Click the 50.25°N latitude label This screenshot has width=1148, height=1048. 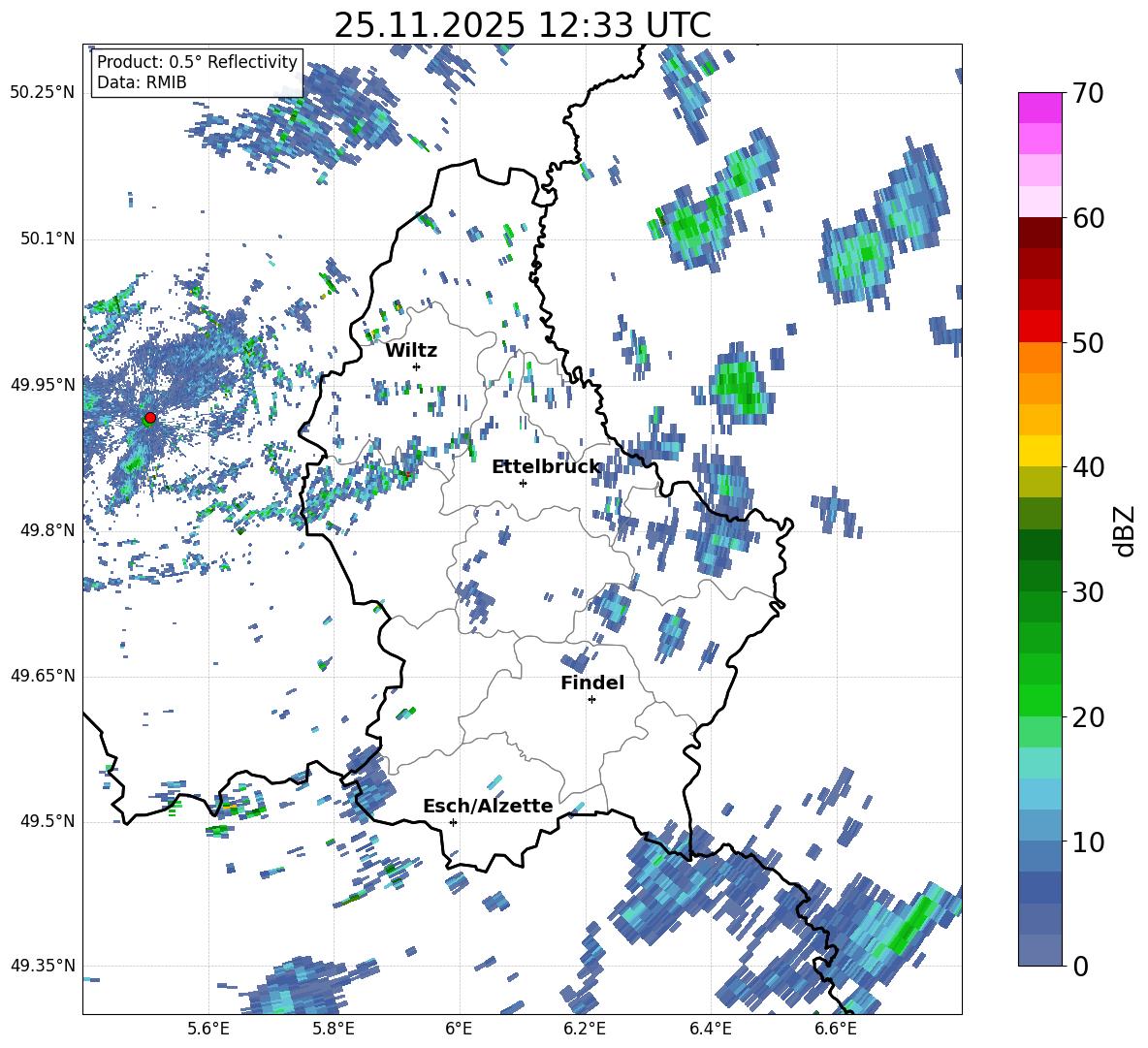[x=43, y=93]
